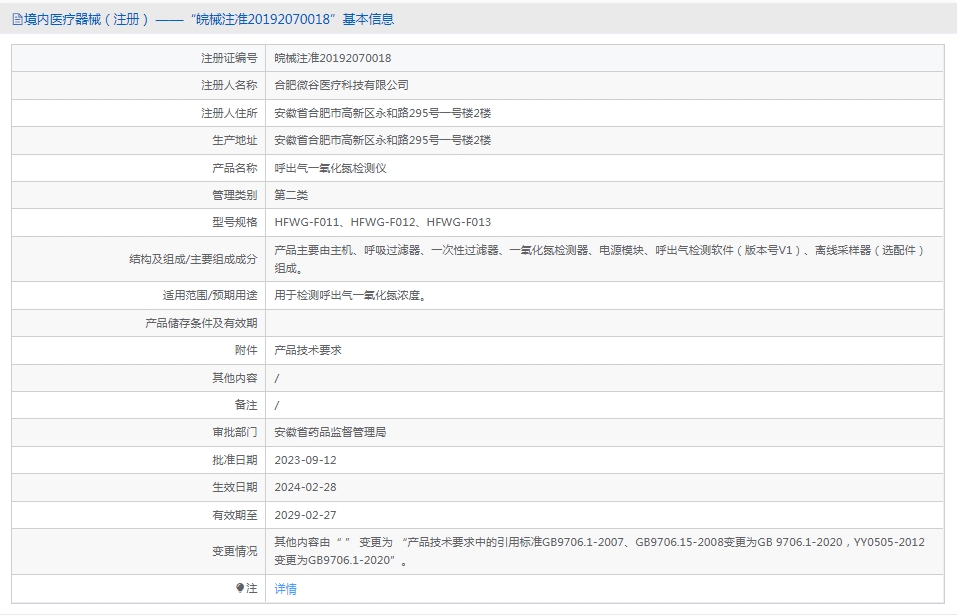Screen dimensions: 957x615
Task: Click the 注册人住所 address value
Action: tap(383, 113)
